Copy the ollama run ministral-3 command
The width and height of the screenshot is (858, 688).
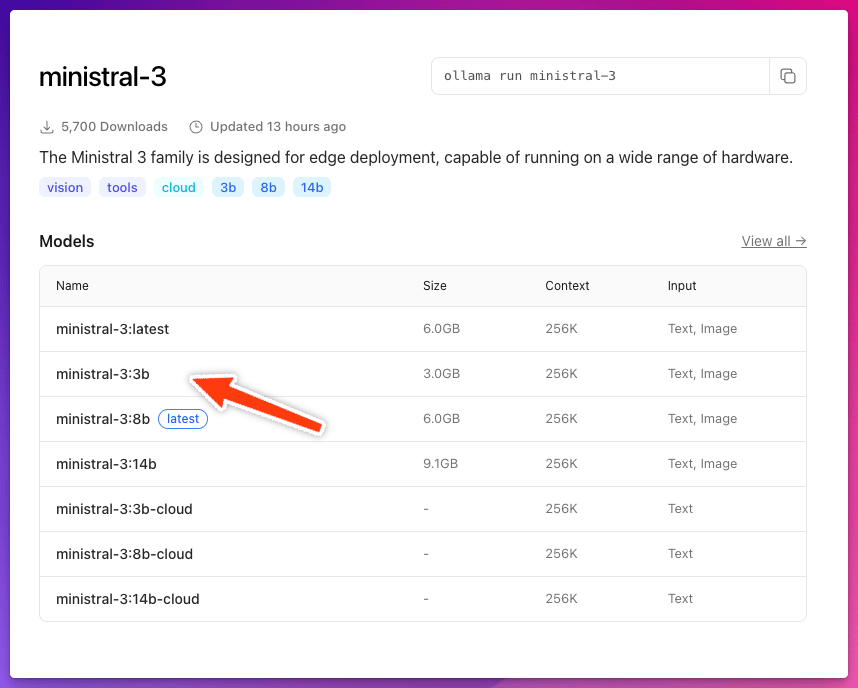coord(787,76)
